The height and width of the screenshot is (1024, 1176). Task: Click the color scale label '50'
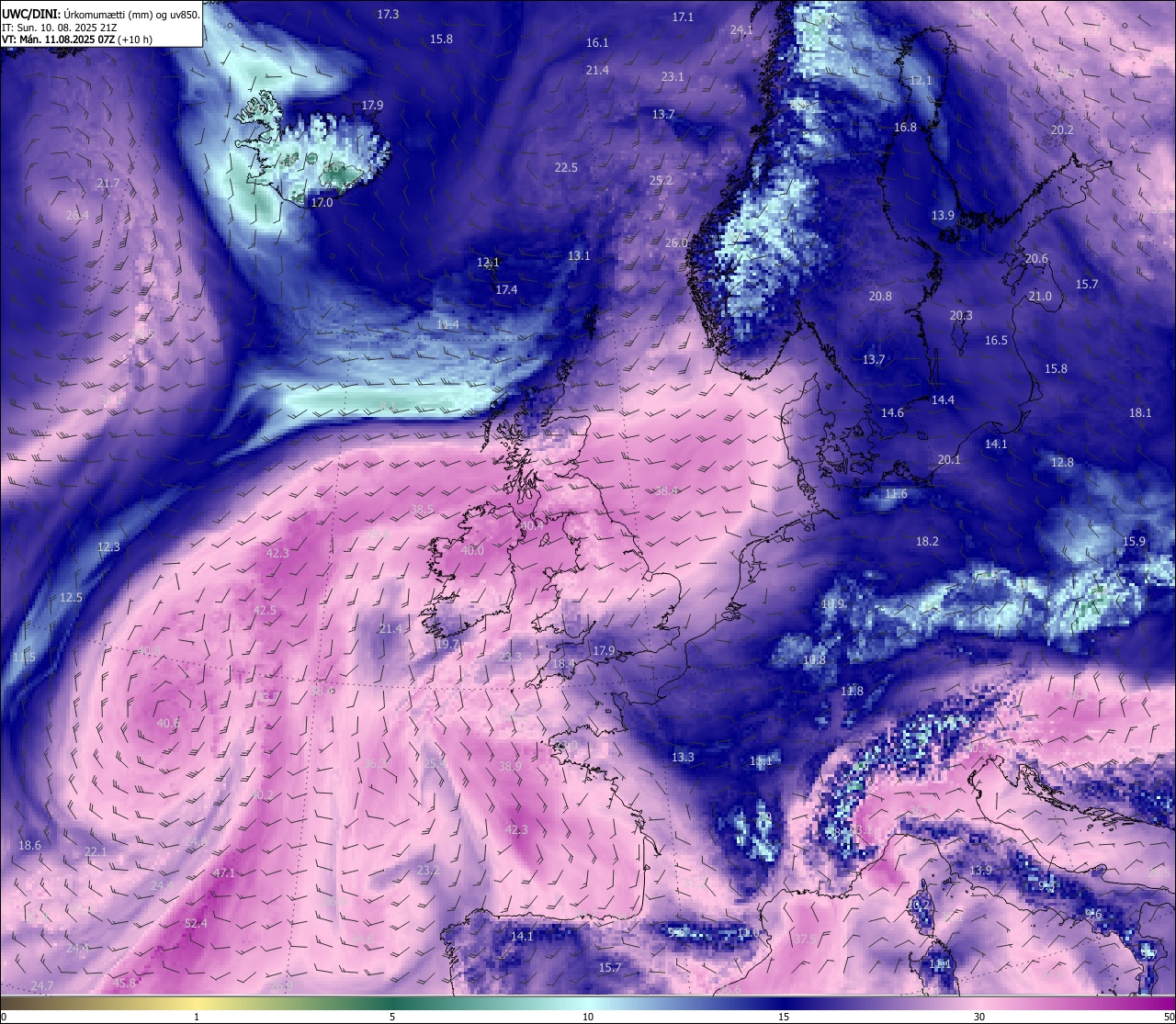point(1169,1017)
